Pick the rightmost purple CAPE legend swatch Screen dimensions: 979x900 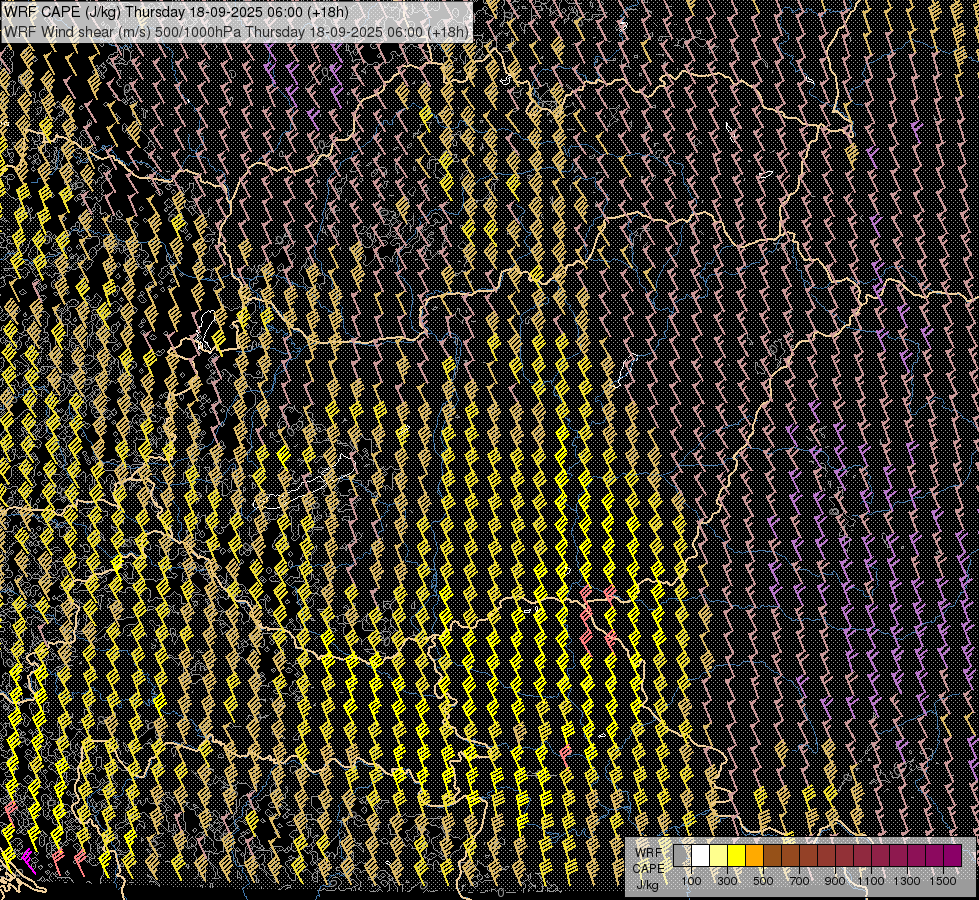point(952,856)
